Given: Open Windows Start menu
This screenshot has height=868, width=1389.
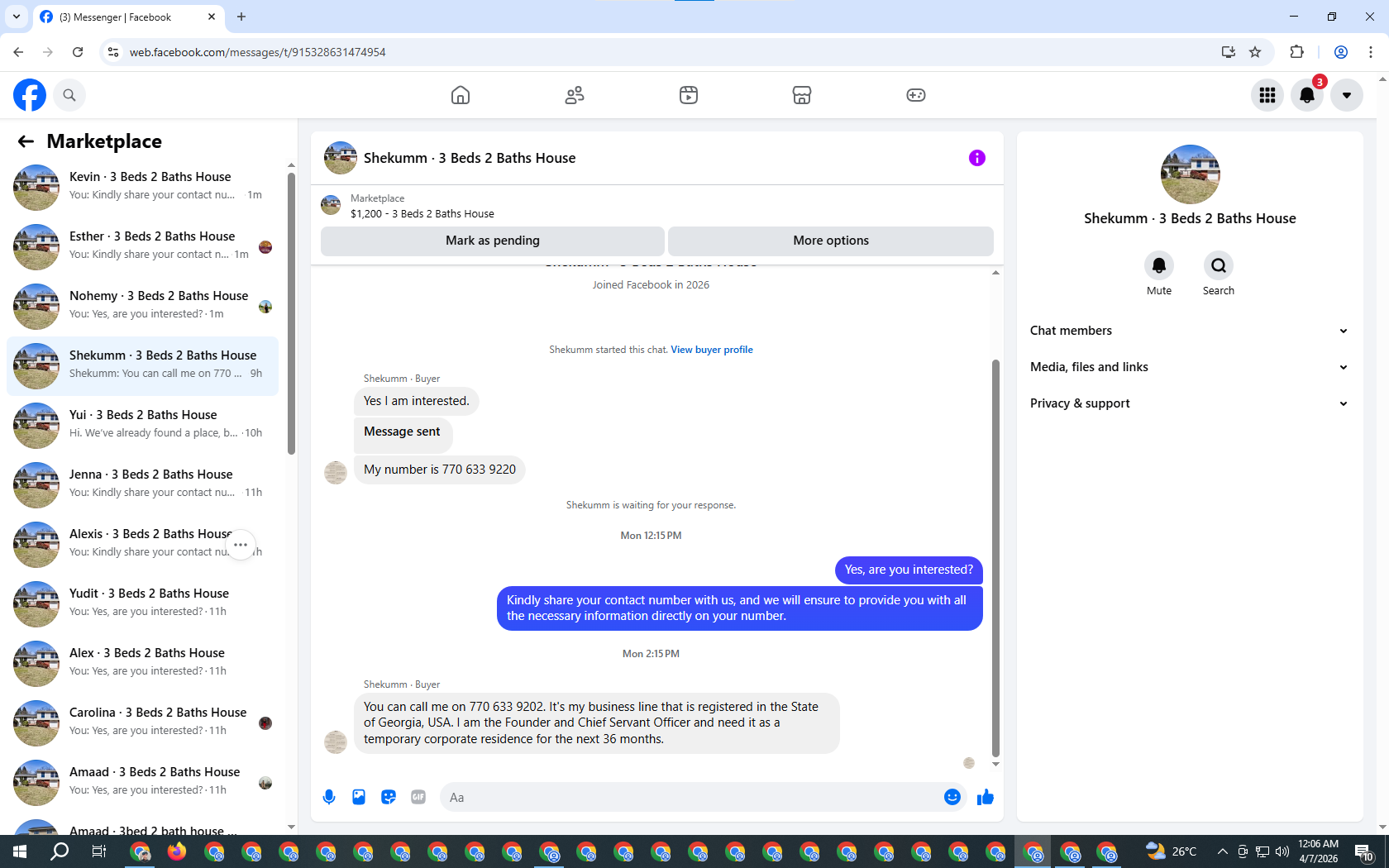Looking at the screenshot, I should tap(20, 851).
